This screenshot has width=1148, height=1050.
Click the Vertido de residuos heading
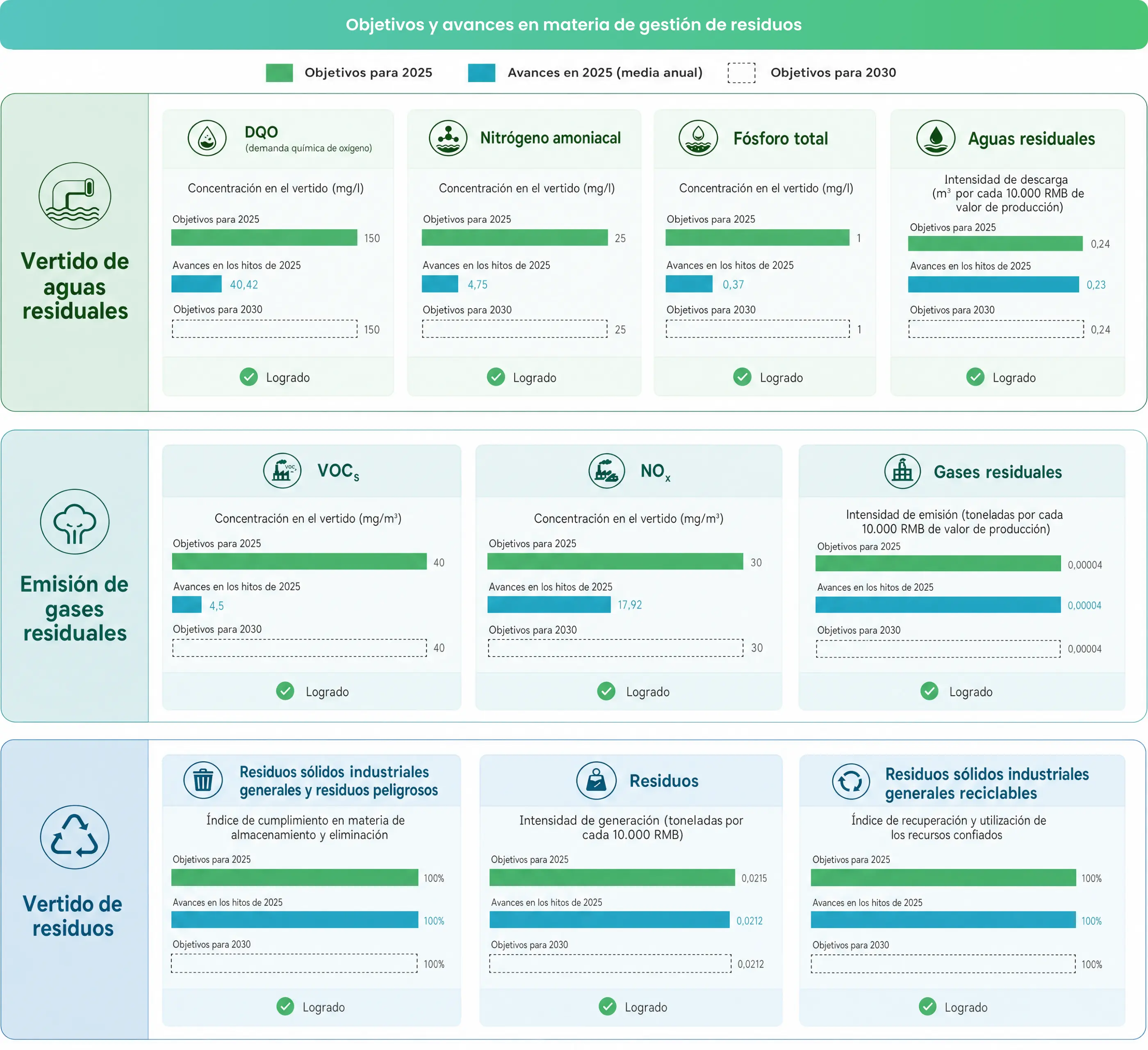tap(73, 916)
